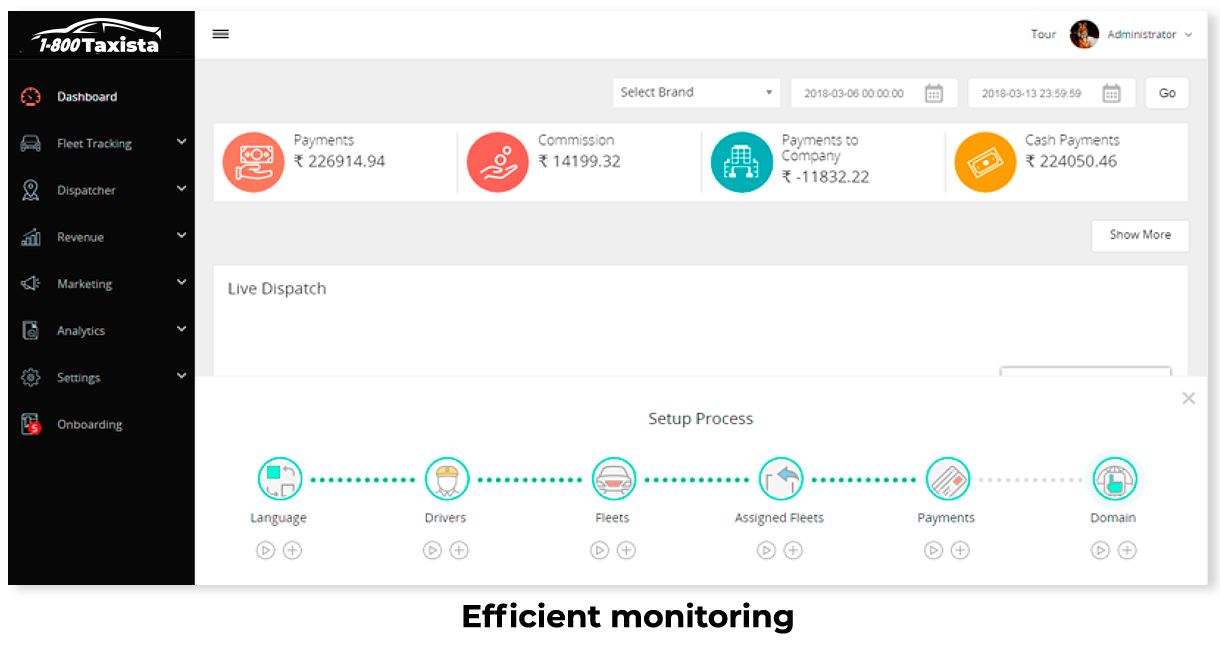Click the Go button
Image resolution: width=1220 pixels, height=657 pixels.
(1167, 93)
